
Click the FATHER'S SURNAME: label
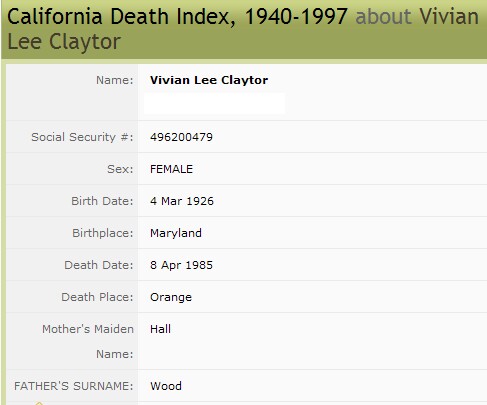73,386
